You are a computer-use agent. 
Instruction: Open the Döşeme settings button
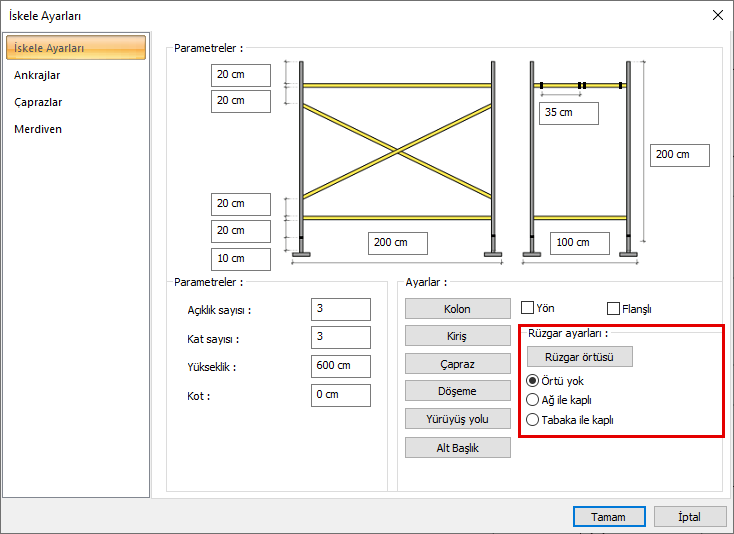pos(457,391)
